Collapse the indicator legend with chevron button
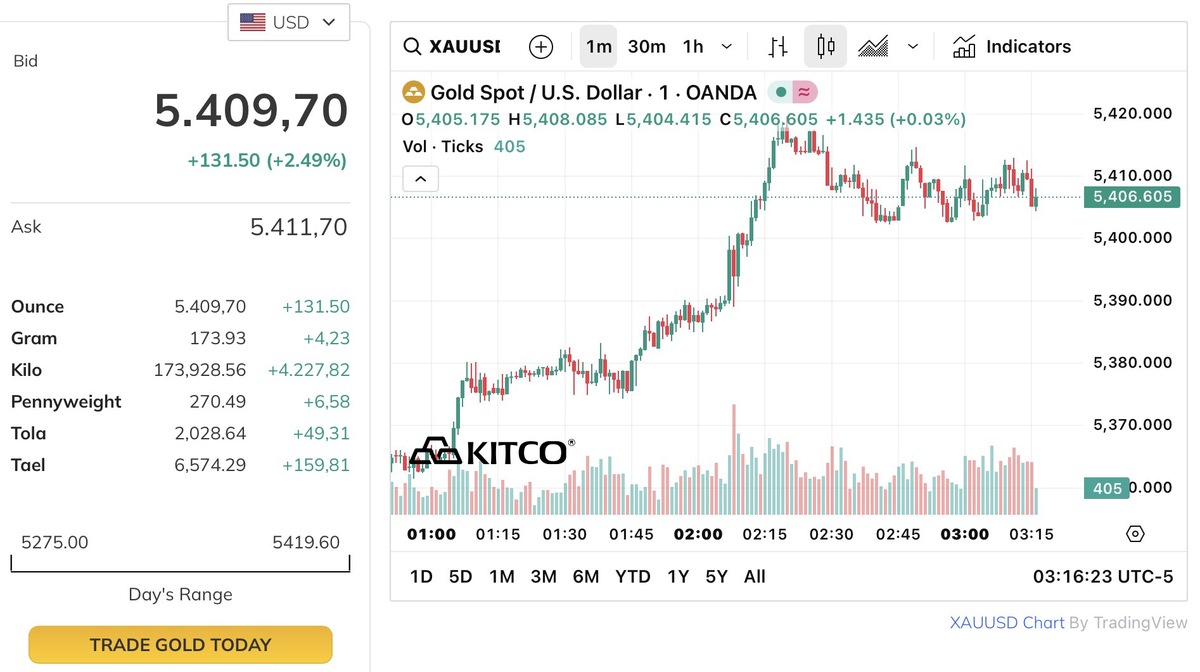This screenshot has width=1200, height=672. click(x=420, y=179)
